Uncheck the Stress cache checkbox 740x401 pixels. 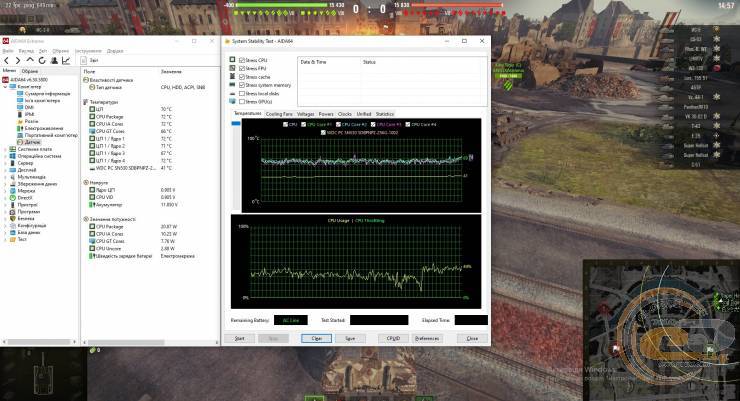click(242, 77)
